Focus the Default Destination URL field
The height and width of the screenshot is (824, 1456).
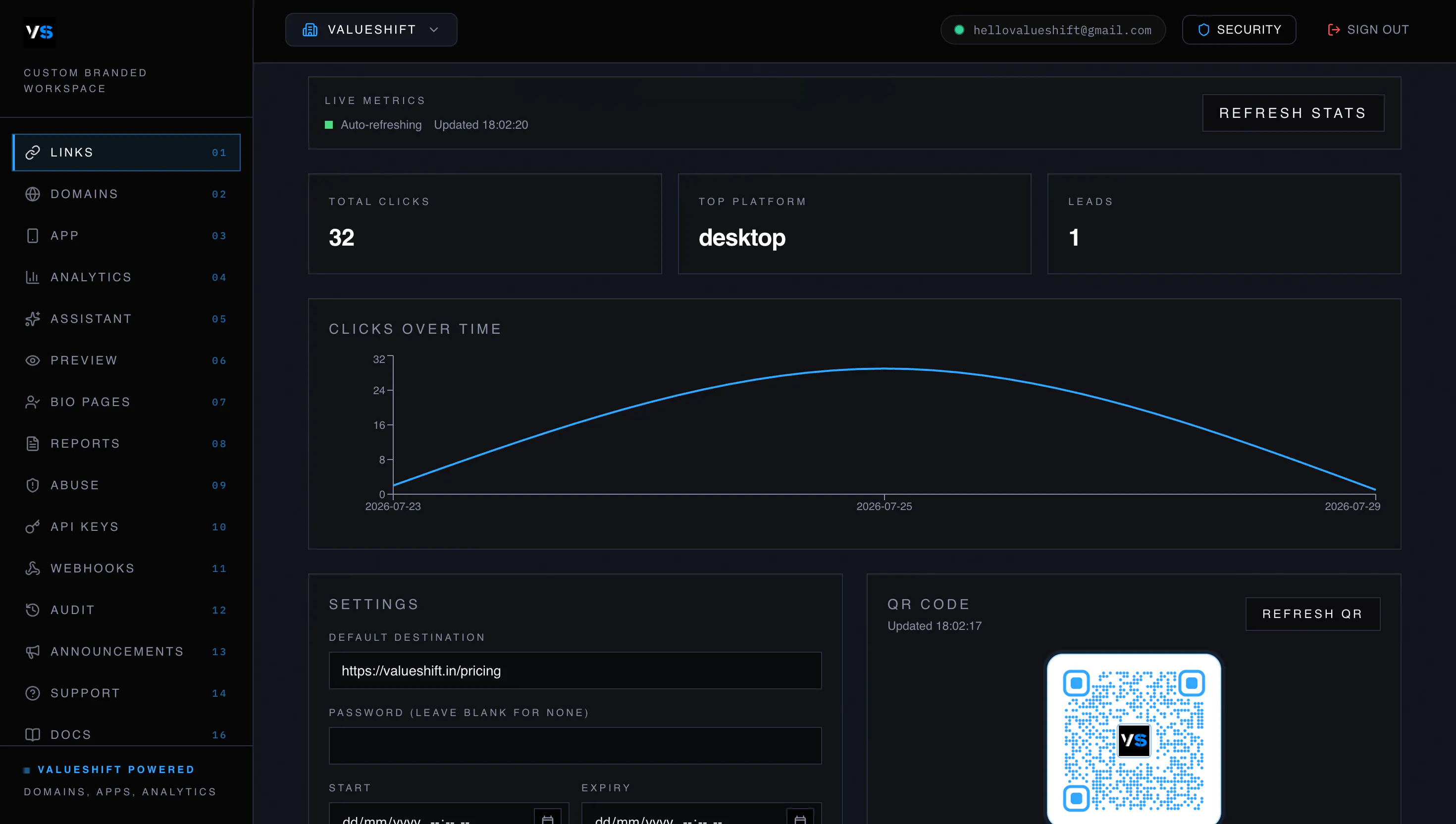pos(575,670)
